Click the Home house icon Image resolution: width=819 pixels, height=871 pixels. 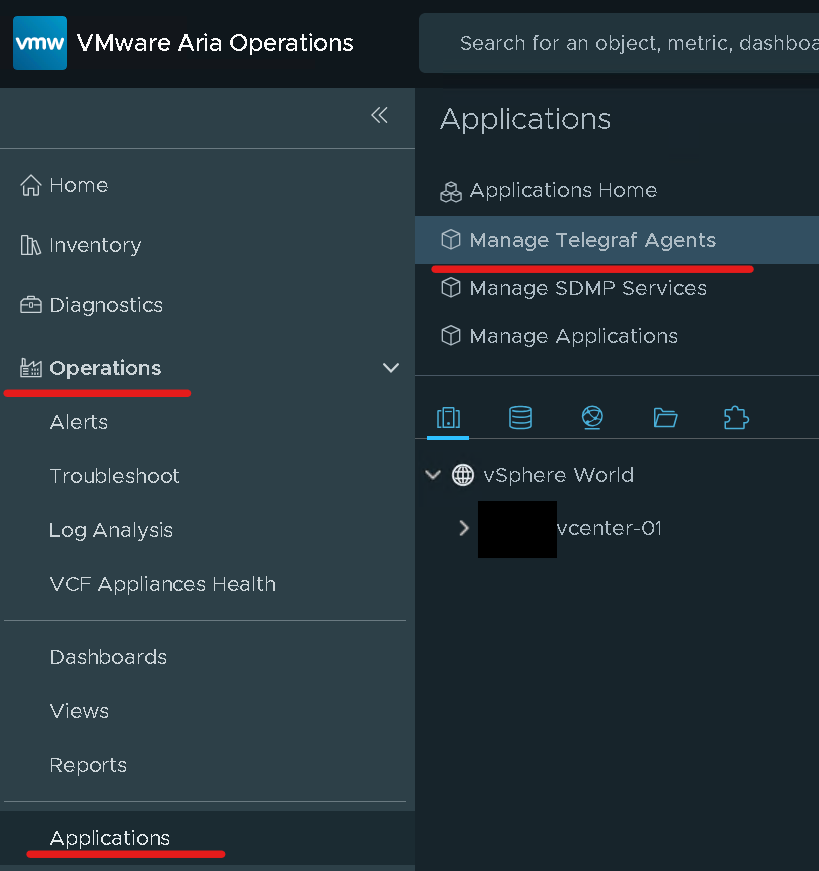[31, 185]
